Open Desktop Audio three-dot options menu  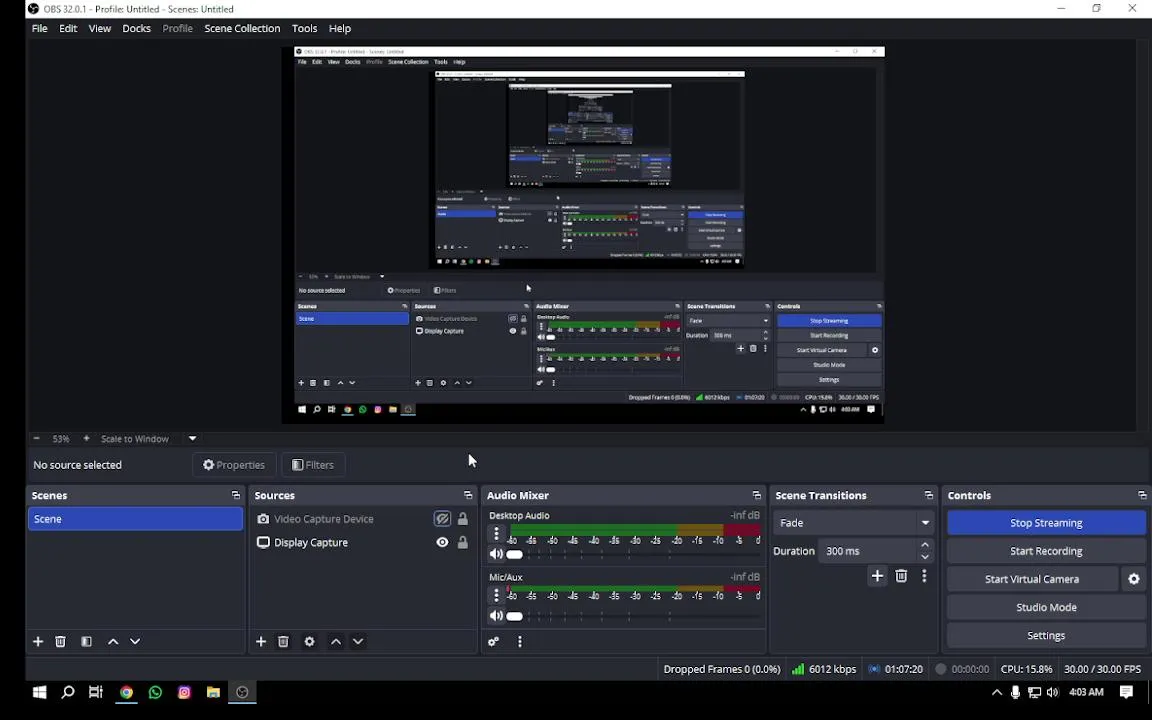point(496,533)
